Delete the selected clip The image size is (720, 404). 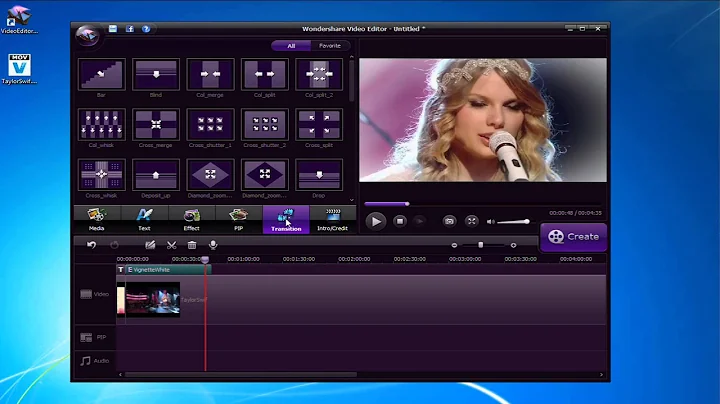tap(192, 245)
